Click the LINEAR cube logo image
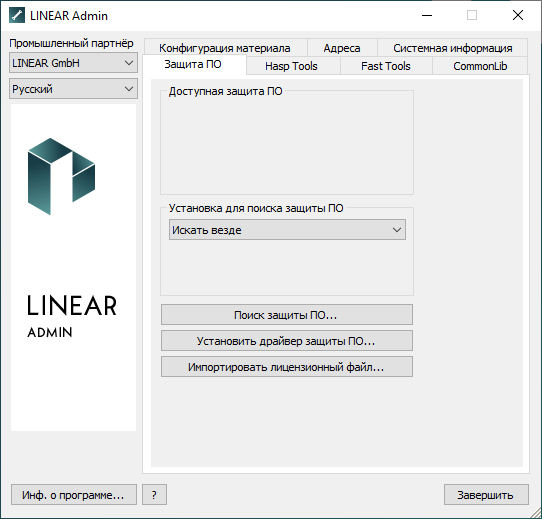Image resolution: width=542 pixels, height=519 pixels. click(61, 176)
